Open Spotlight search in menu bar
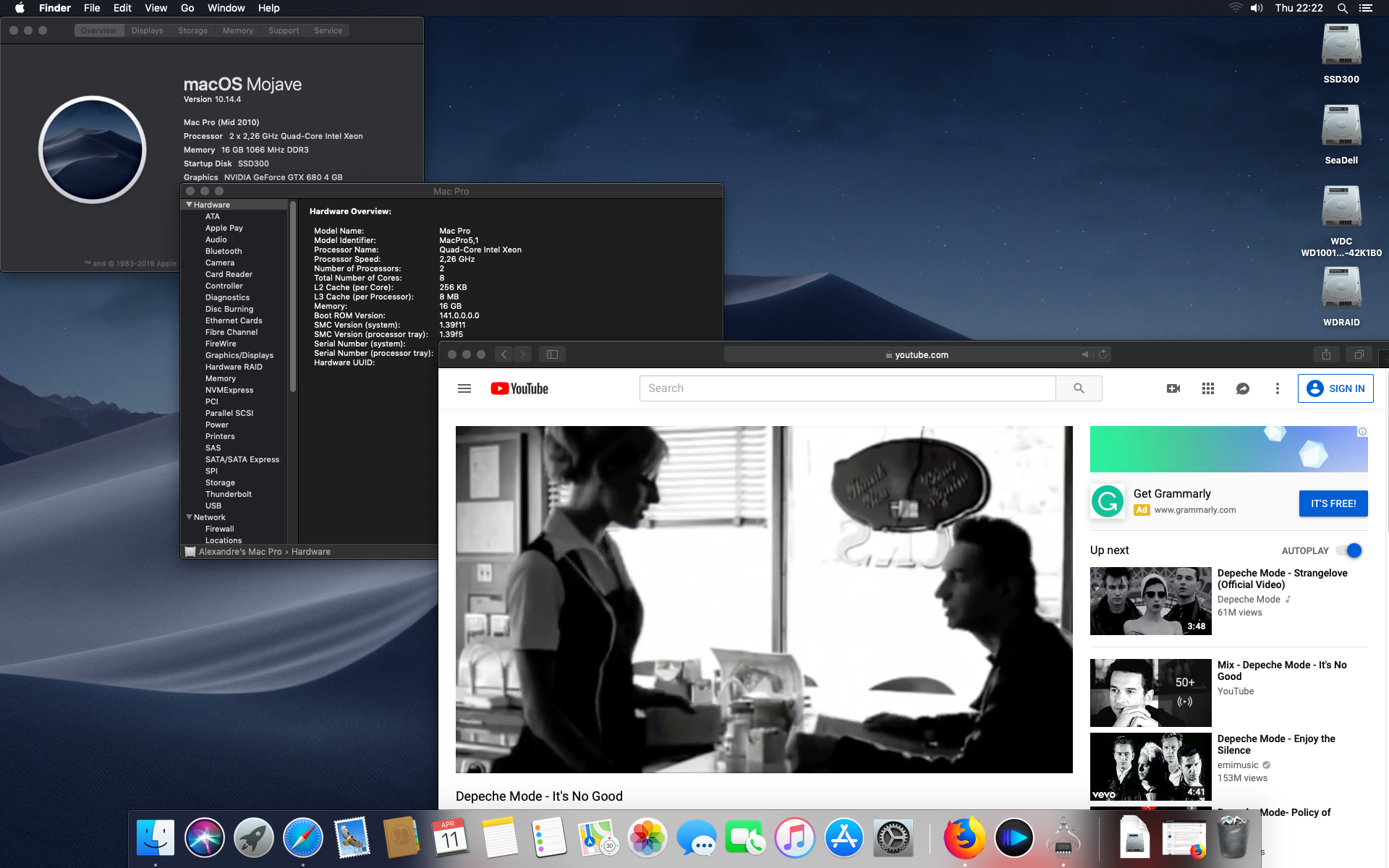 pyautogui.click(x=1342, y=8)
